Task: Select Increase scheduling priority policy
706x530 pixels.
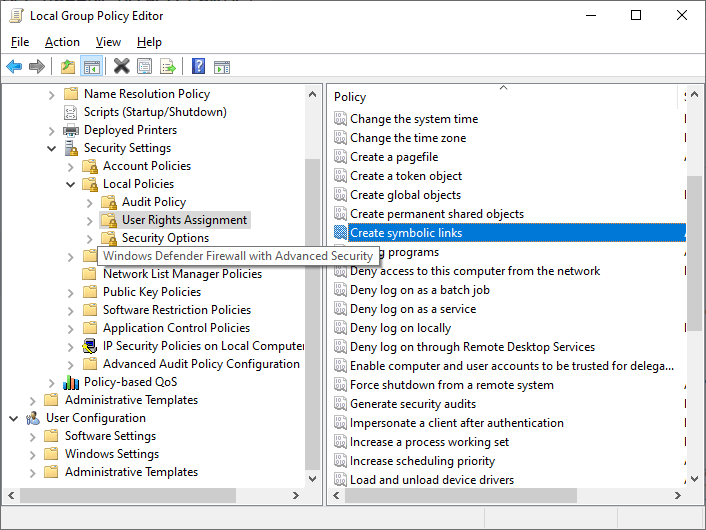Action: [x=422, y=461]
